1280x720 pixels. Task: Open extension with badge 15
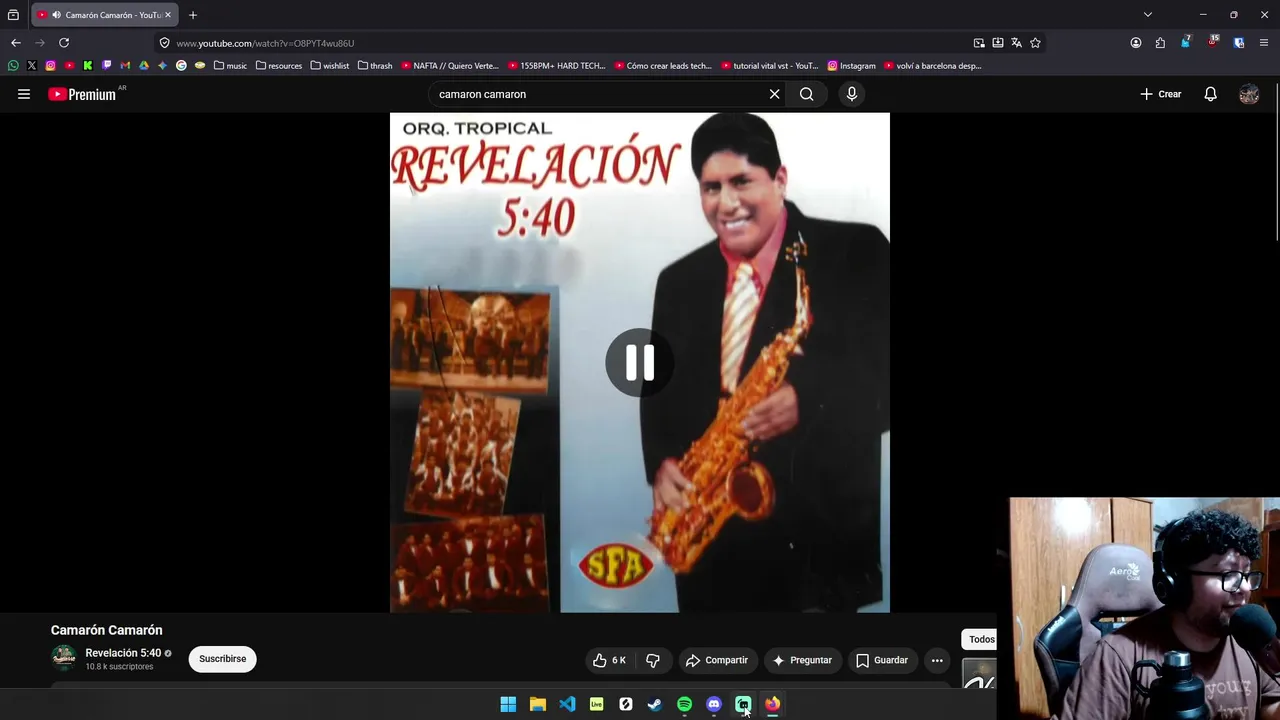point(1212,42)
